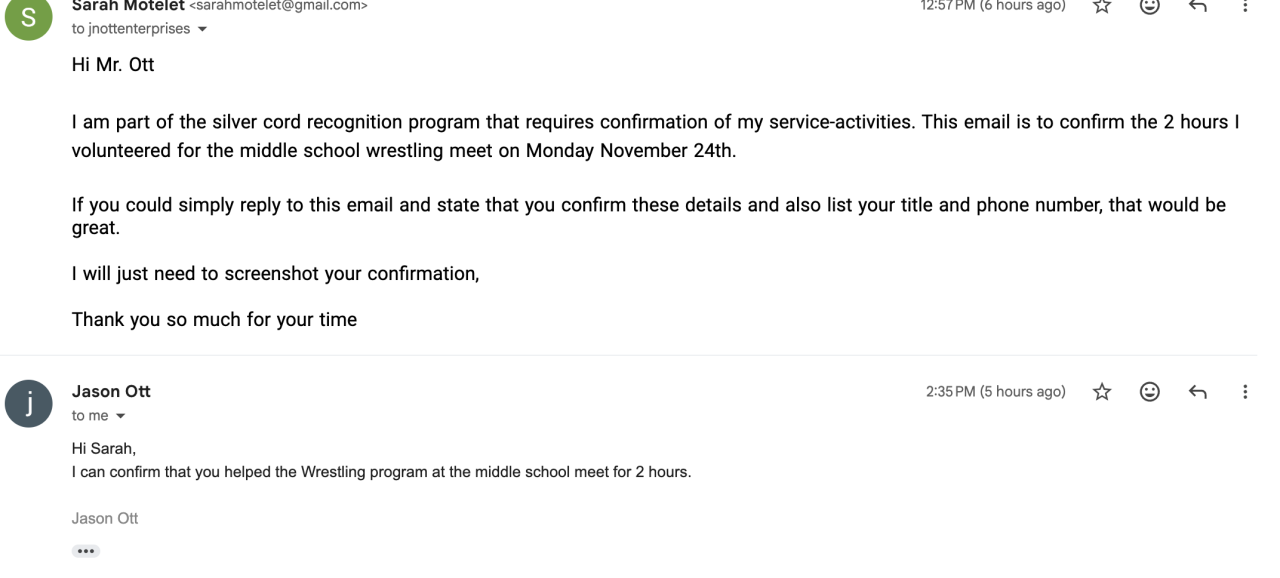Click sender name Jason Ott in header
This screenshot has width=1280, height=578.
(x=111, y=392)
